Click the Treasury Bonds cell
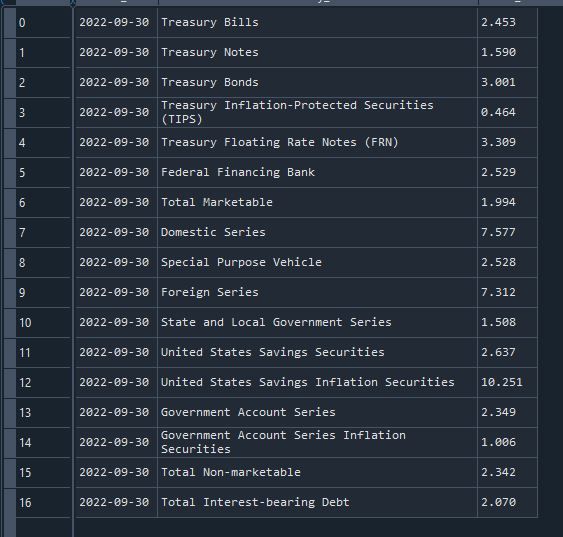The image size is (563, 537). (317, 83)
